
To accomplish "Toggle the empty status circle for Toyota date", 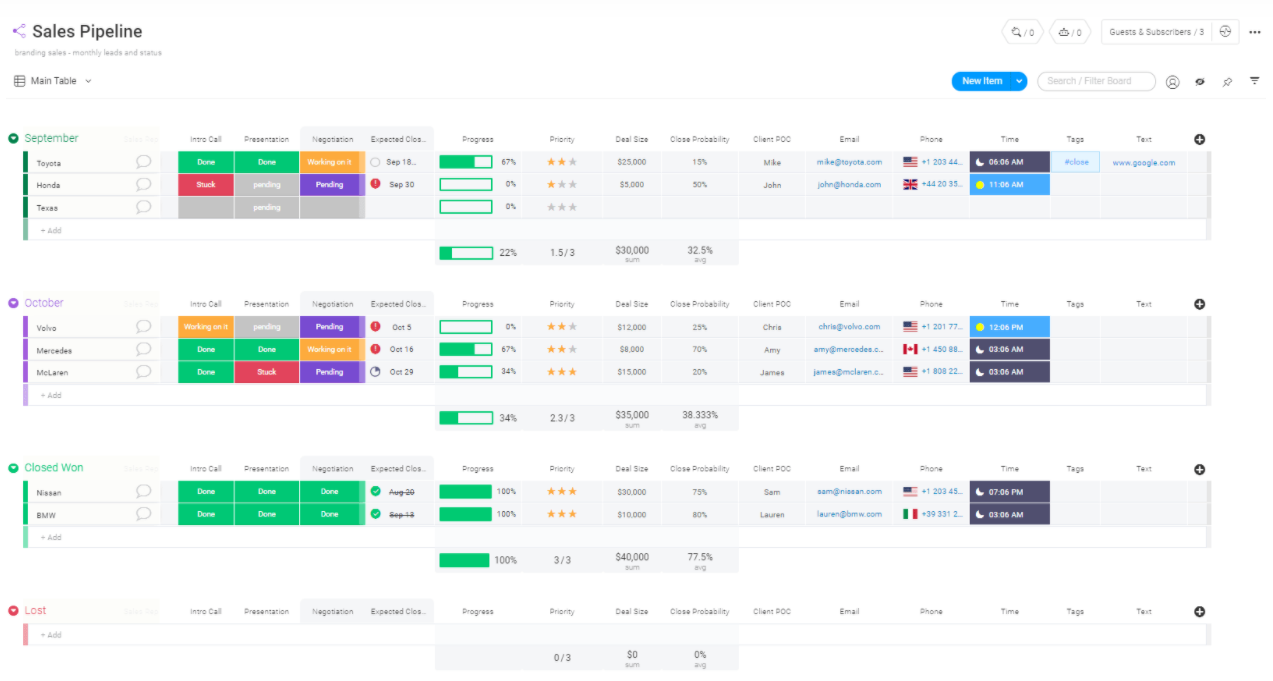I will pos(375,161).
